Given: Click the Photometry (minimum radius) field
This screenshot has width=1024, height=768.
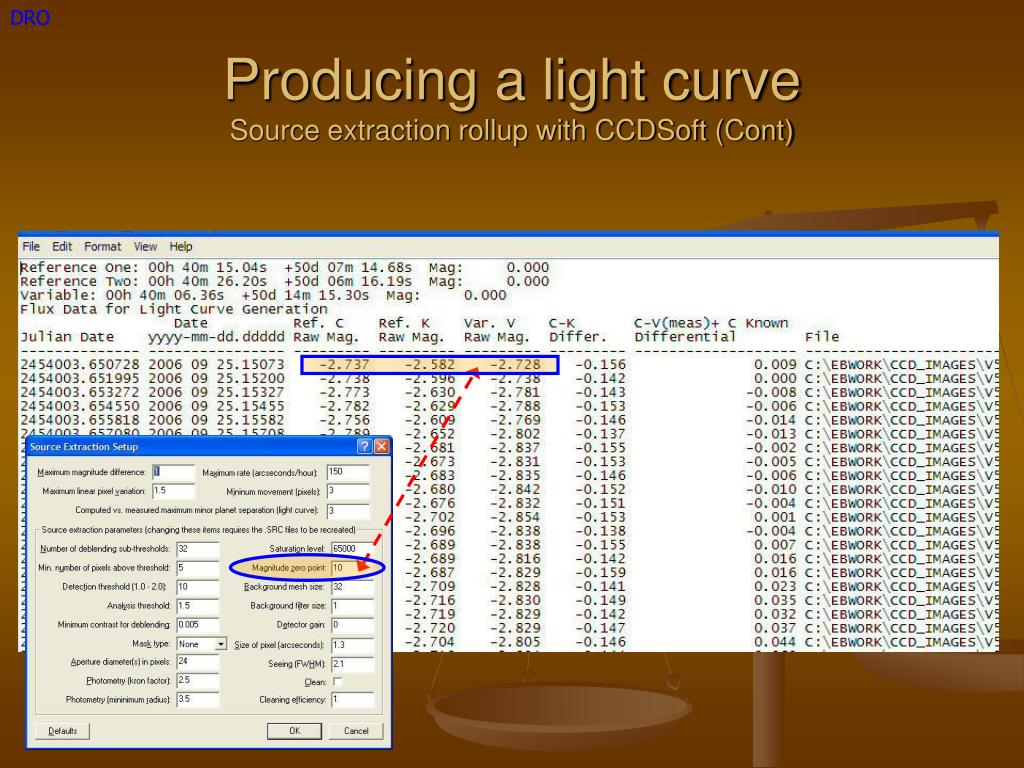Looking at the screenshot, I should [x=198, y=699].
